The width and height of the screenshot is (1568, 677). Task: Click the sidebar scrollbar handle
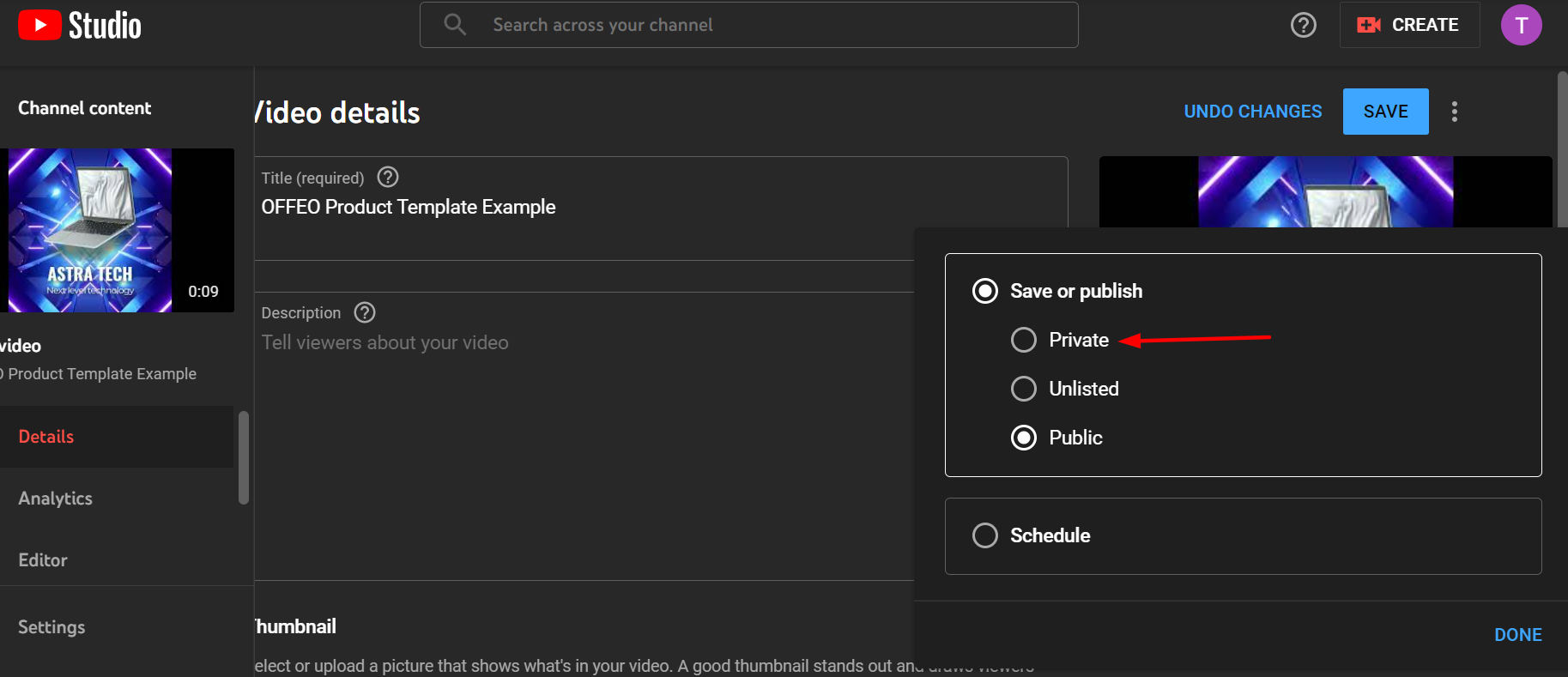(244, 457)
